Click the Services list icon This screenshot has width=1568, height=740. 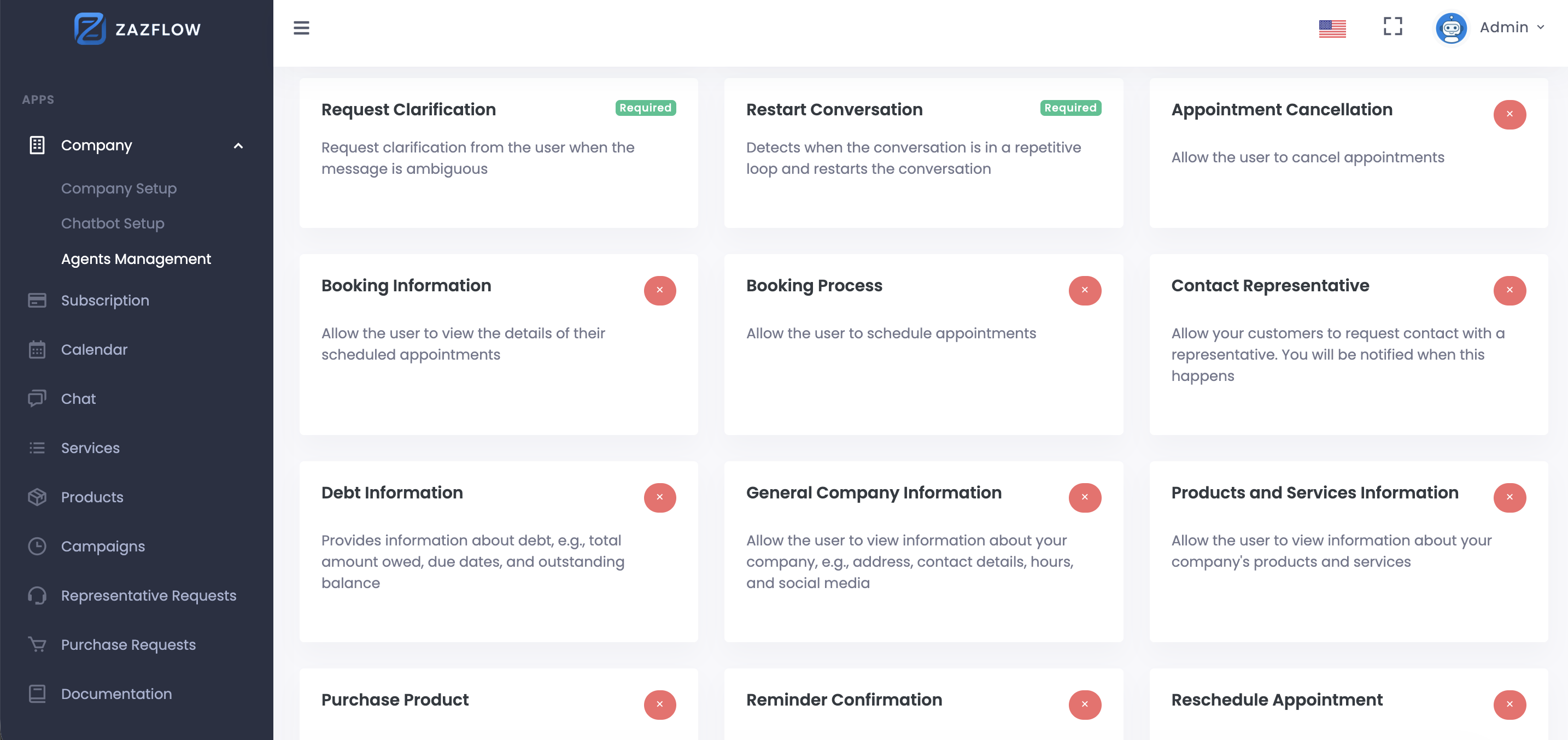point(37,448)
